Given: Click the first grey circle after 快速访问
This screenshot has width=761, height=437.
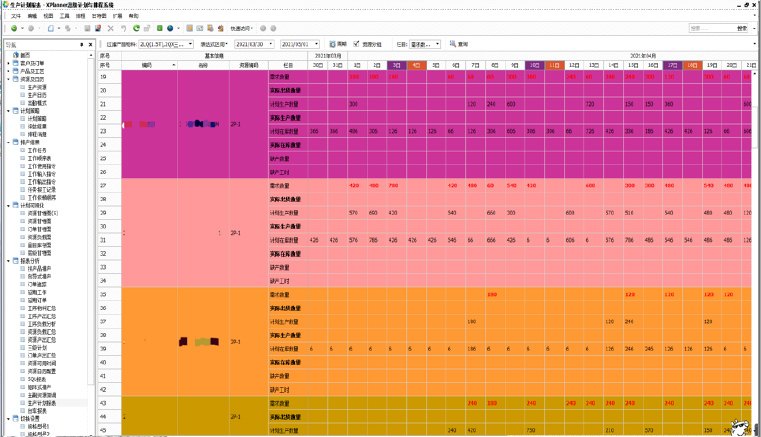Looking at the screenshot, I should click(263, 29).
